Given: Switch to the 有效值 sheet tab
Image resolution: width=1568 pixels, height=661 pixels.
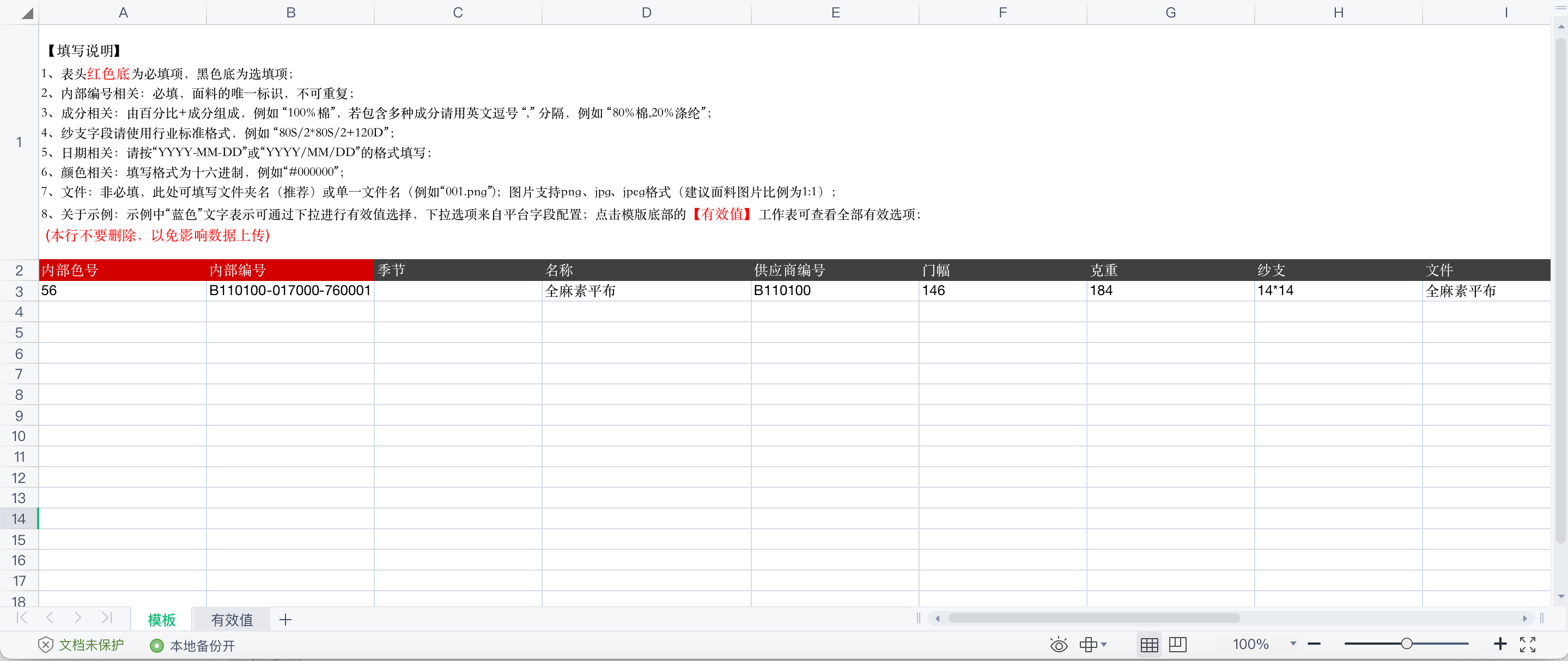Looking at the screenshot, I should tap(232, 620).
